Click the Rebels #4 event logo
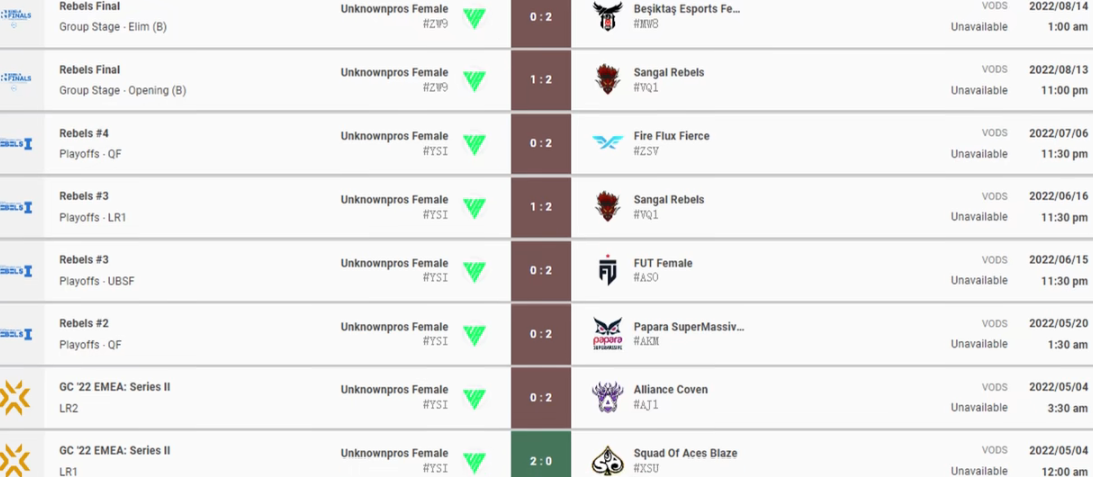1093x477 pixels. point(16,144)
